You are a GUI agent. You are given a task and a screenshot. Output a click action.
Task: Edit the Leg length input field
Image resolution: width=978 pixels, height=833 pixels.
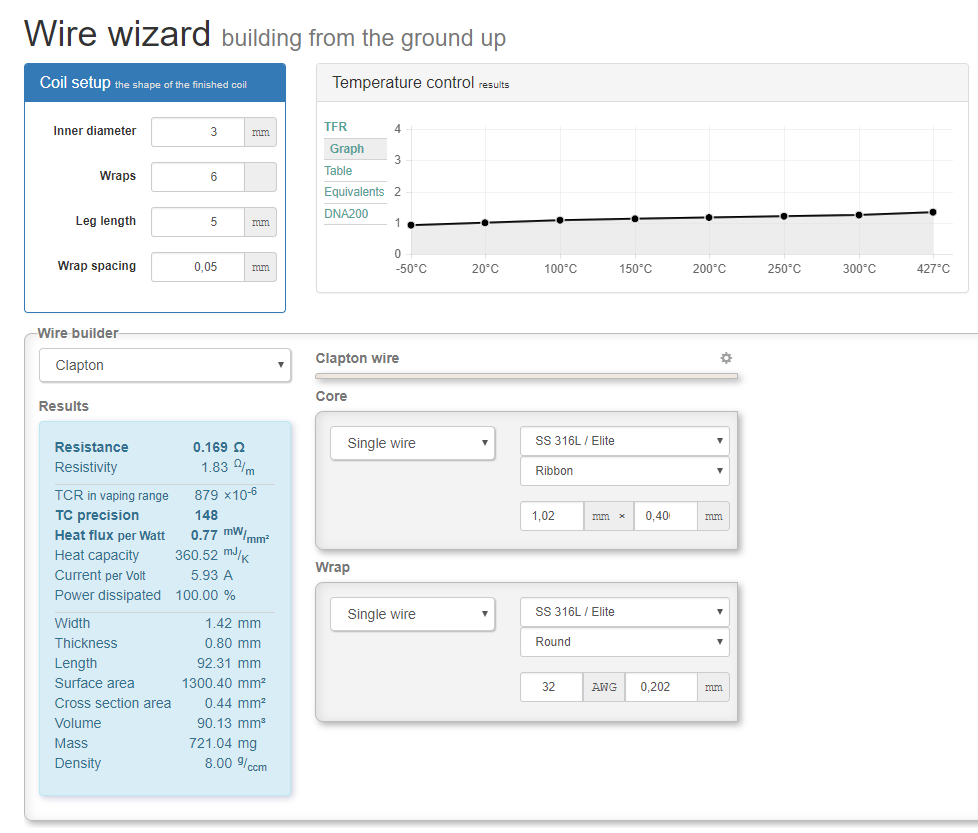198,222
